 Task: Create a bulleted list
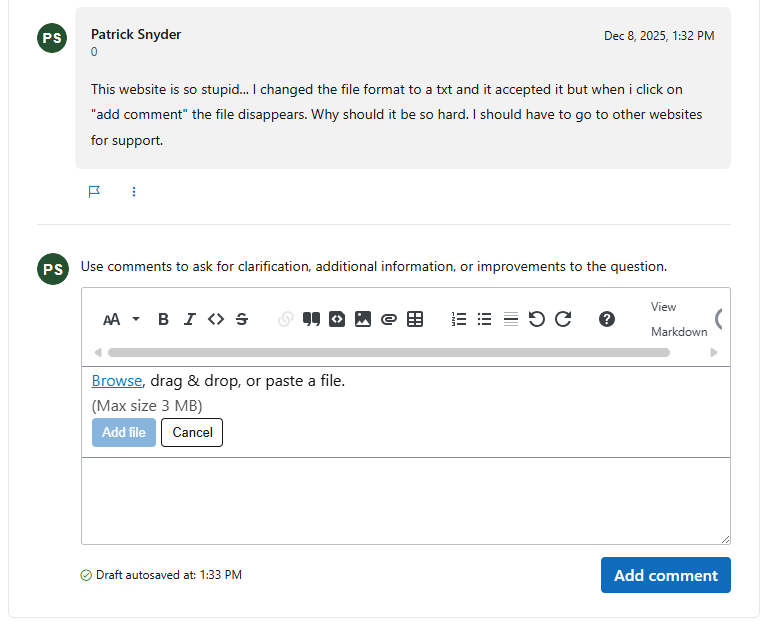[x=484, y=319]
